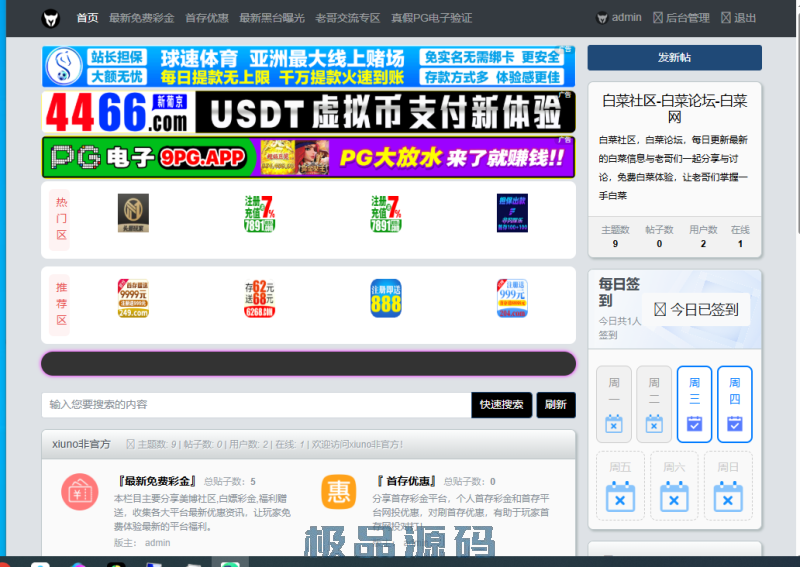Viewport: 800px width, 567px height.
Task: Open the 『首存优惠』 forum board
Action: click(x=407, y=481)
